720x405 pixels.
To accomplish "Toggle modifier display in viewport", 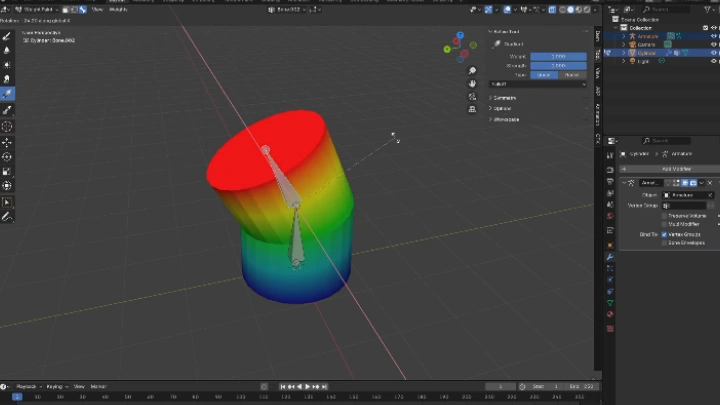I will [x=685, y=183].
